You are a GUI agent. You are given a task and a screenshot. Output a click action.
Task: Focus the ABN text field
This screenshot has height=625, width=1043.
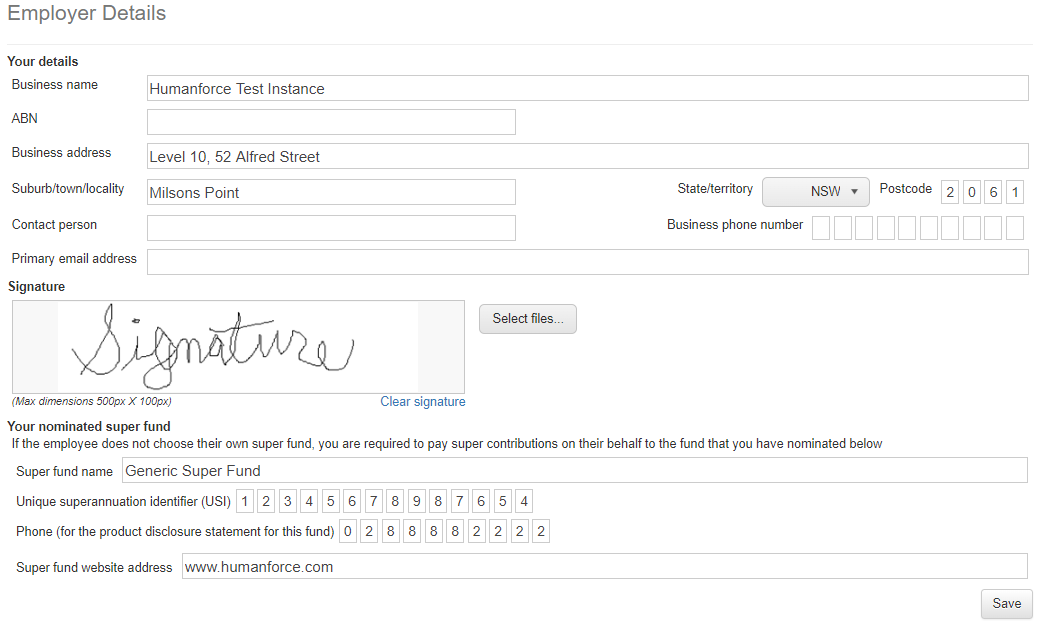pyautogui.click(x=331, y=122)
